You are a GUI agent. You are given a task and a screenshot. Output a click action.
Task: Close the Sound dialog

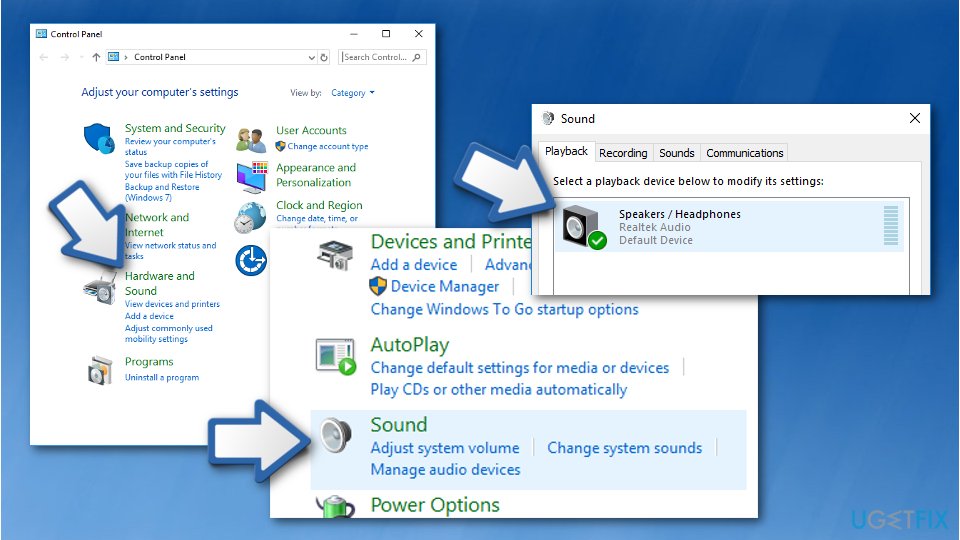[915, 118]
